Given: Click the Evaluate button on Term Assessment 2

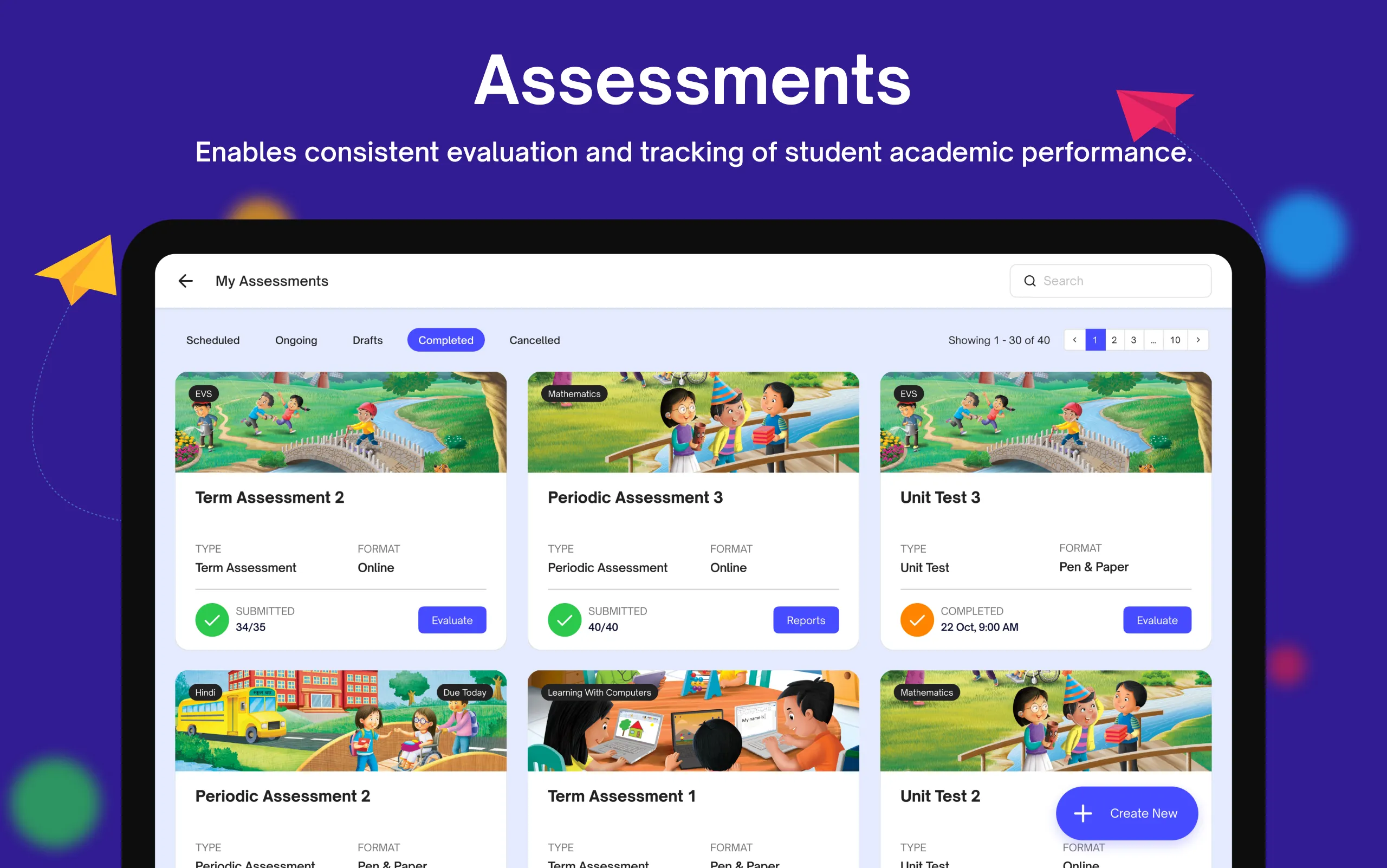Looking at the screenshot, I should [x=452, y=620].
